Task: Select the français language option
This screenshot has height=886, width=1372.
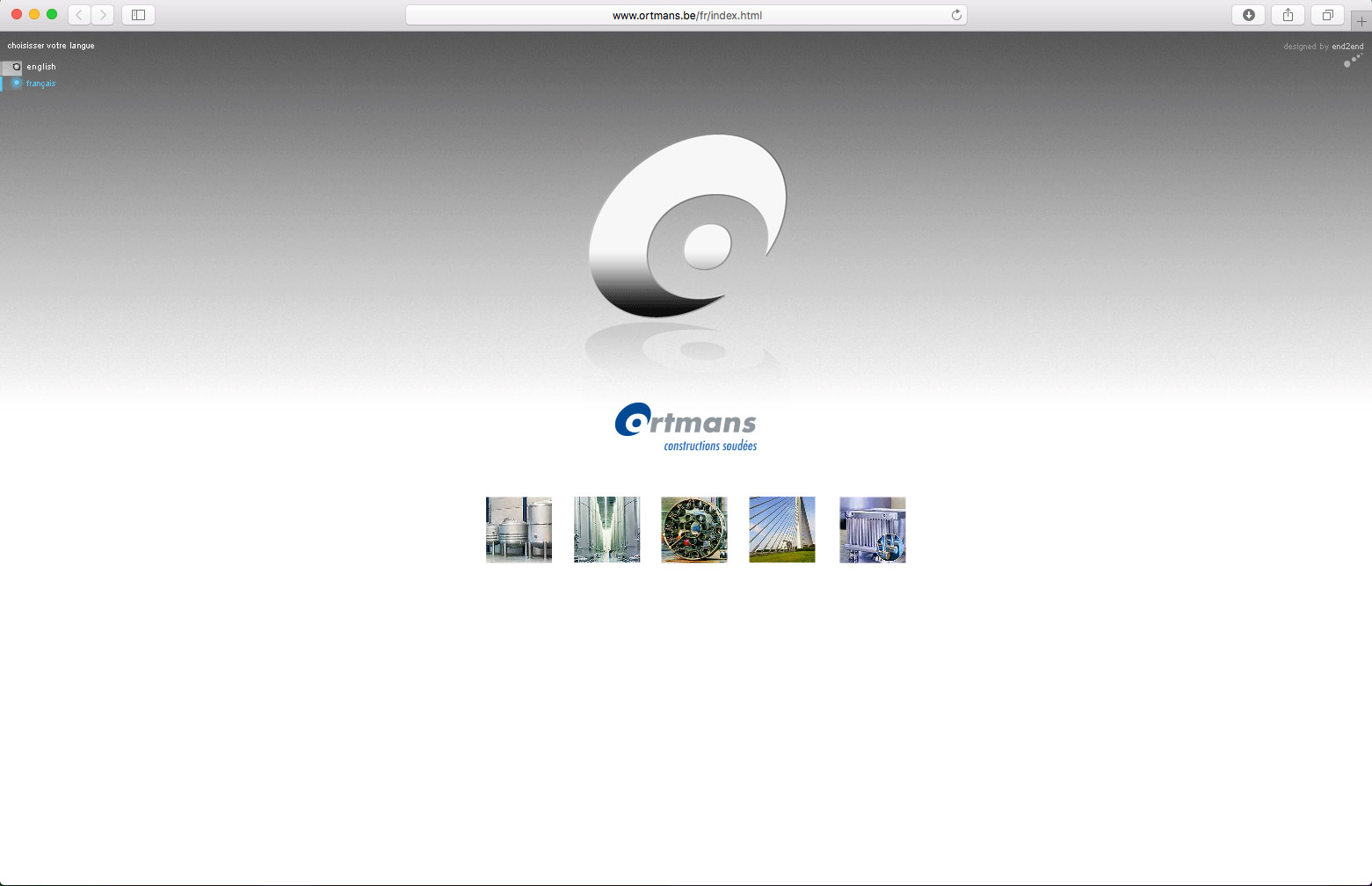Action: [40, 84]
